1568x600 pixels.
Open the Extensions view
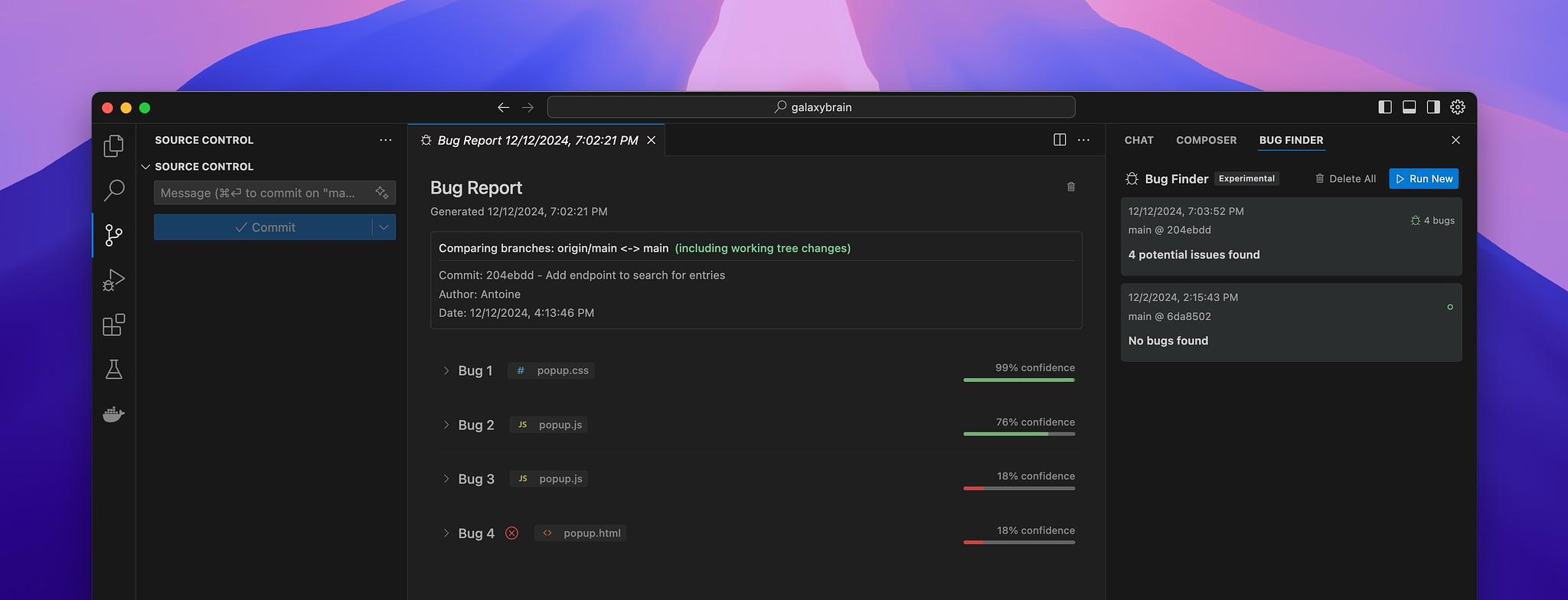[113, 325]
